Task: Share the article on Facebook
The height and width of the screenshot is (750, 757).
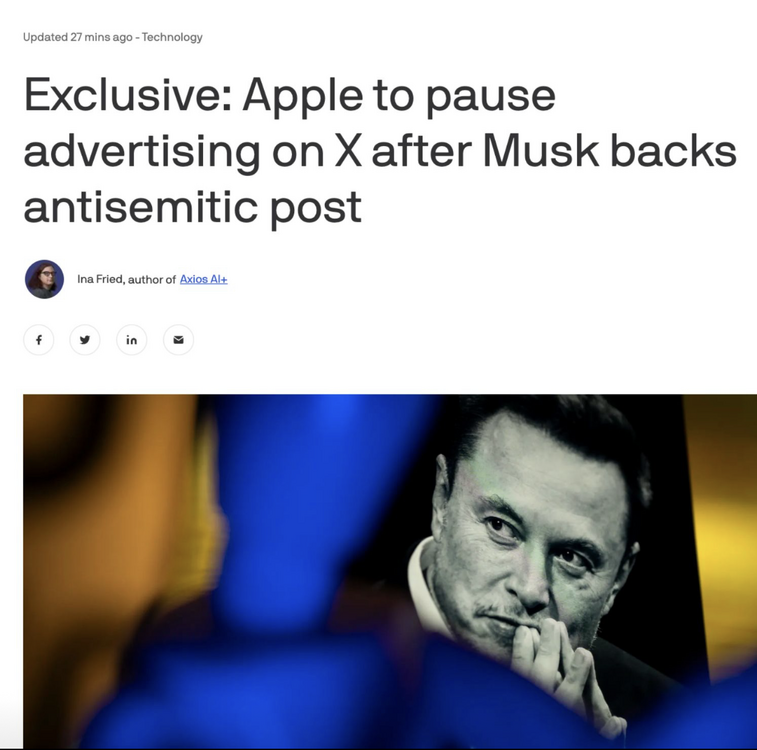Action: [39, 340]
